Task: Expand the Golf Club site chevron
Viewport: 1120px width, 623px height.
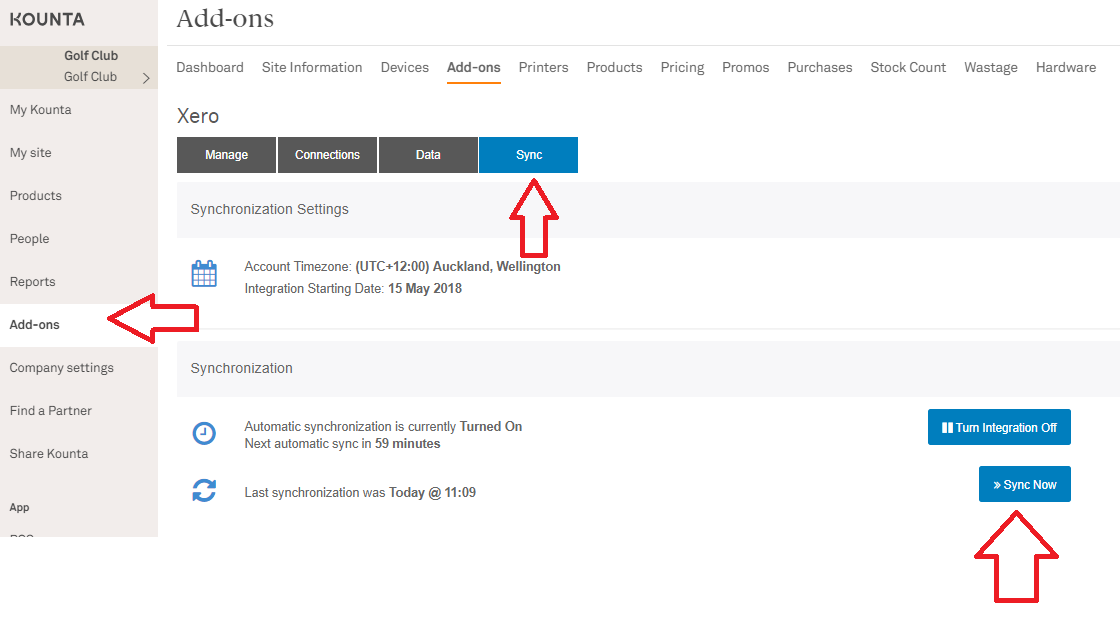Action: (x=146, y=78)
